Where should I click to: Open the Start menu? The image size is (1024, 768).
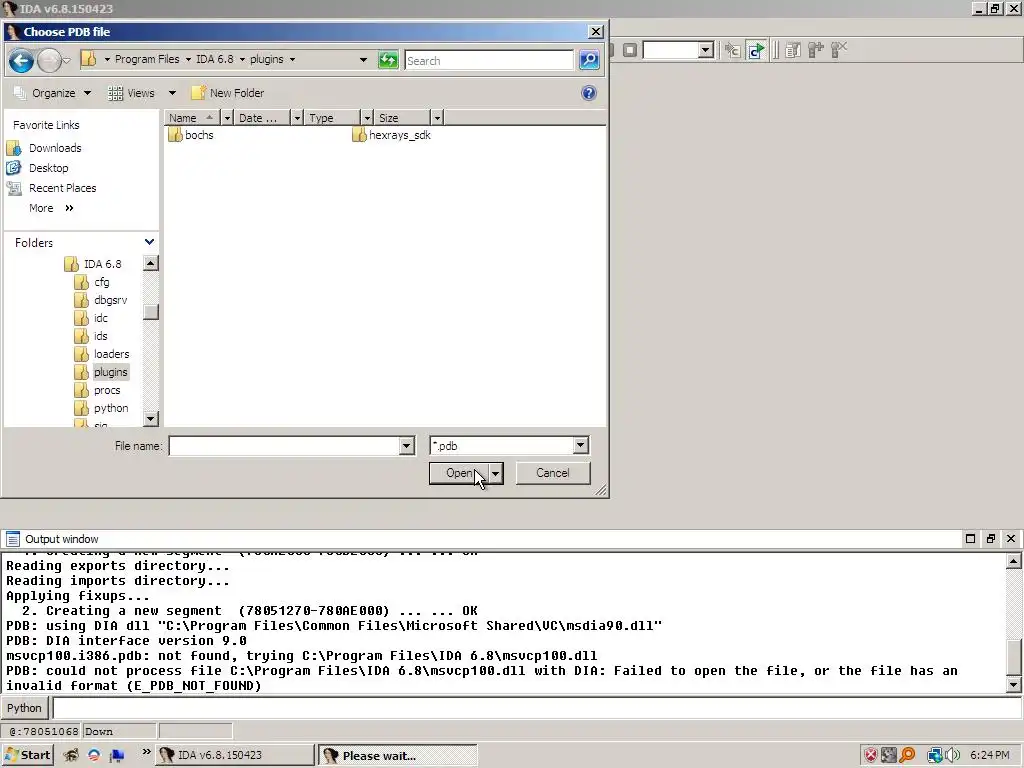[27, 755]
